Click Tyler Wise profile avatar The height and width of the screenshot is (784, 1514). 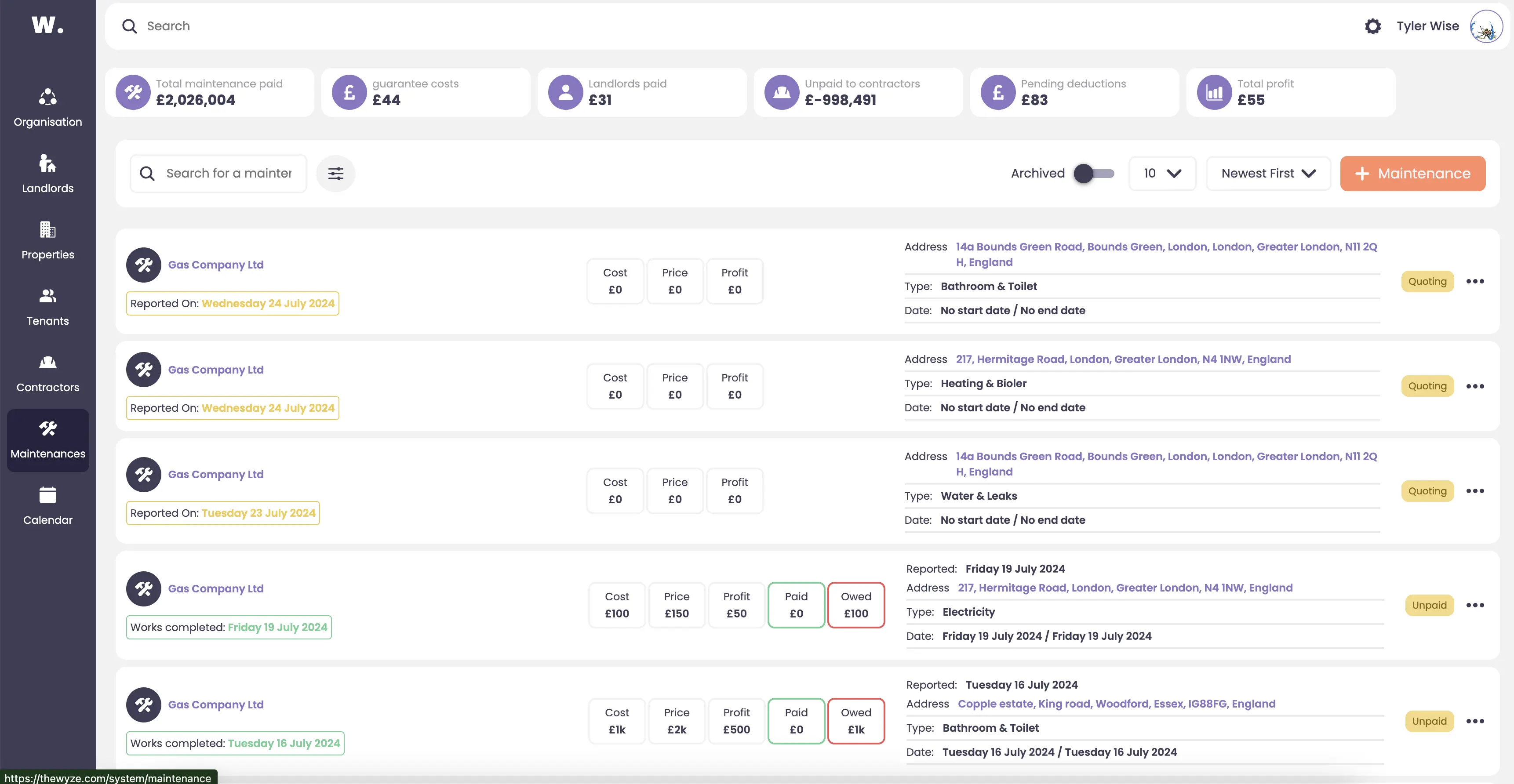tap(1486, 26)
